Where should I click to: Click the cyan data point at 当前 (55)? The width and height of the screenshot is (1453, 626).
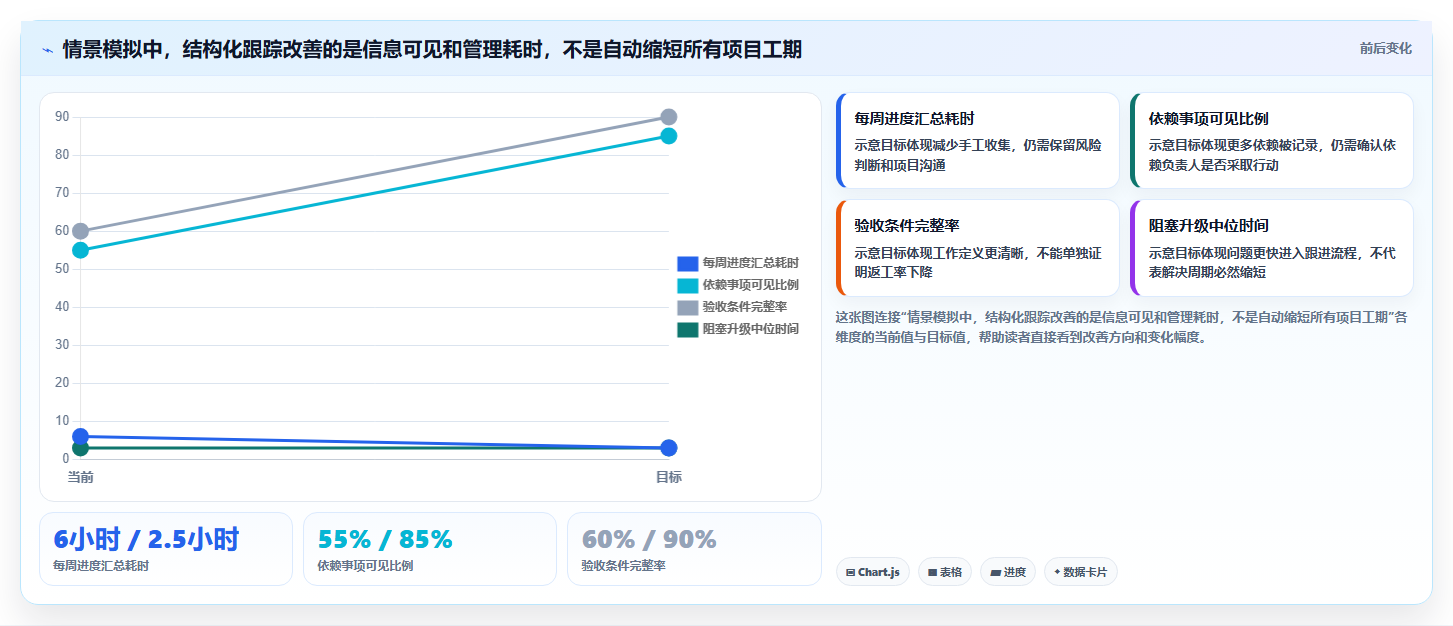[80, 250]
